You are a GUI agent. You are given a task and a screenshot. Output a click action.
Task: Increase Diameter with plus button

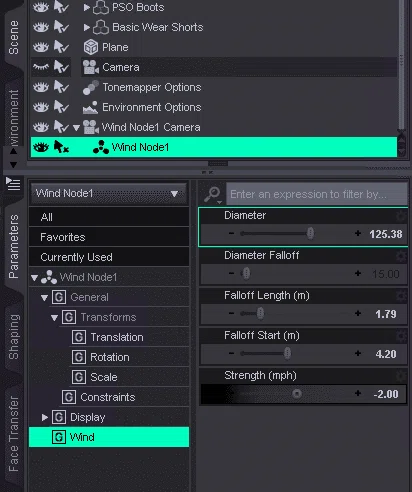[x=358, y=233]
